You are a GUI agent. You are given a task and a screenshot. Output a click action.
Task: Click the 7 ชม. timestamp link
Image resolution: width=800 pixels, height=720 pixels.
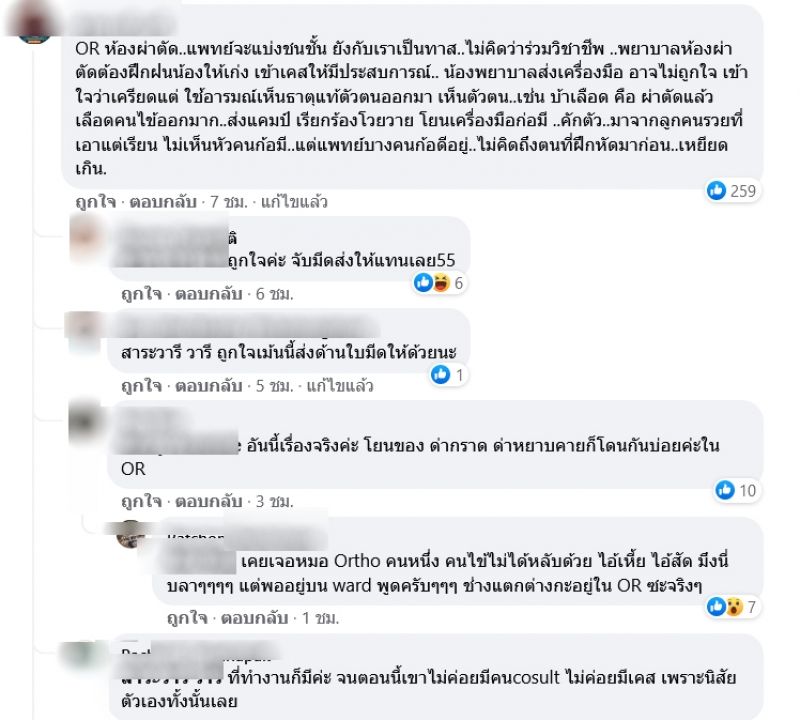click(x=229, y=202)
